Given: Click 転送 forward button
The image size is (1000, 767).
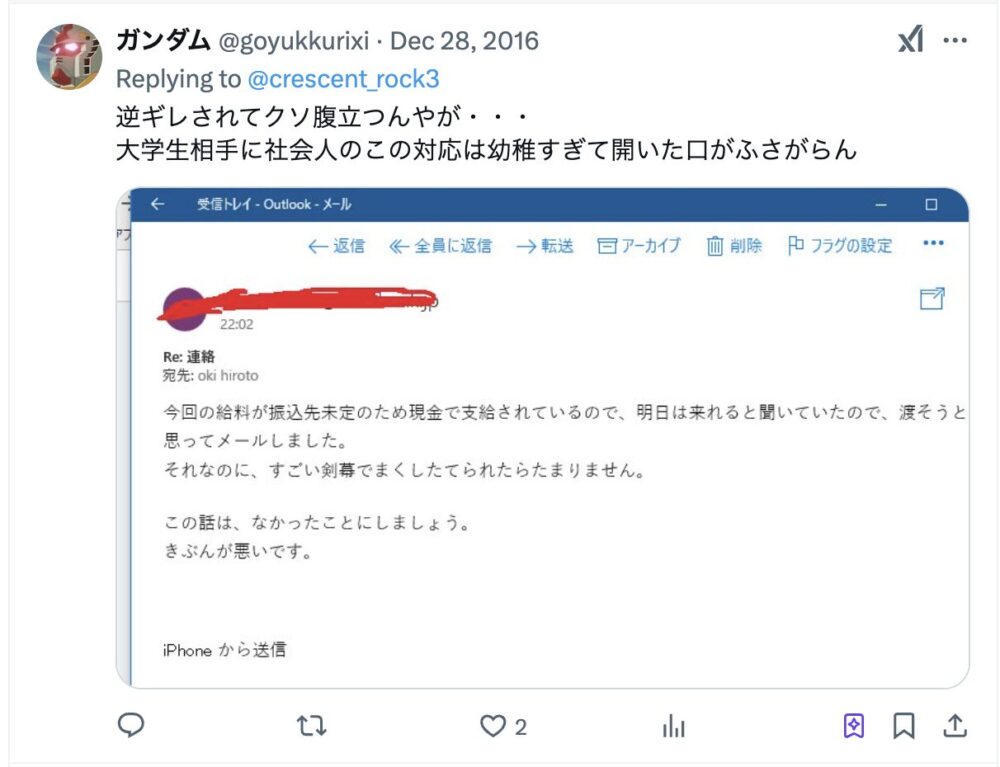Looking at the screenshot, I should [545, 245].
